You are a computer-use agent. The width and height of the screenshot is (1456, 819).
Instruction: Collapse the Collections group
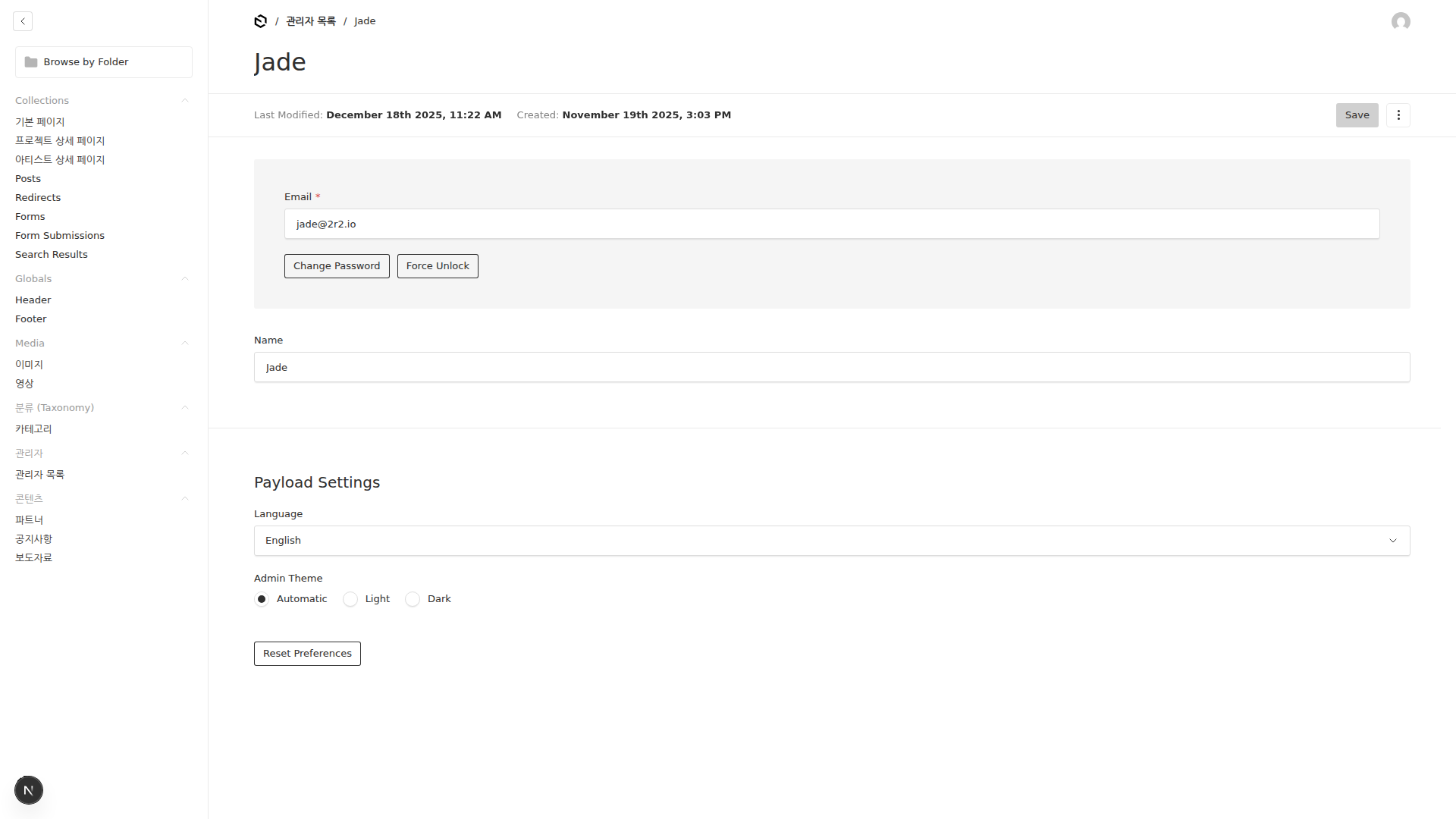tap(184, 101)
